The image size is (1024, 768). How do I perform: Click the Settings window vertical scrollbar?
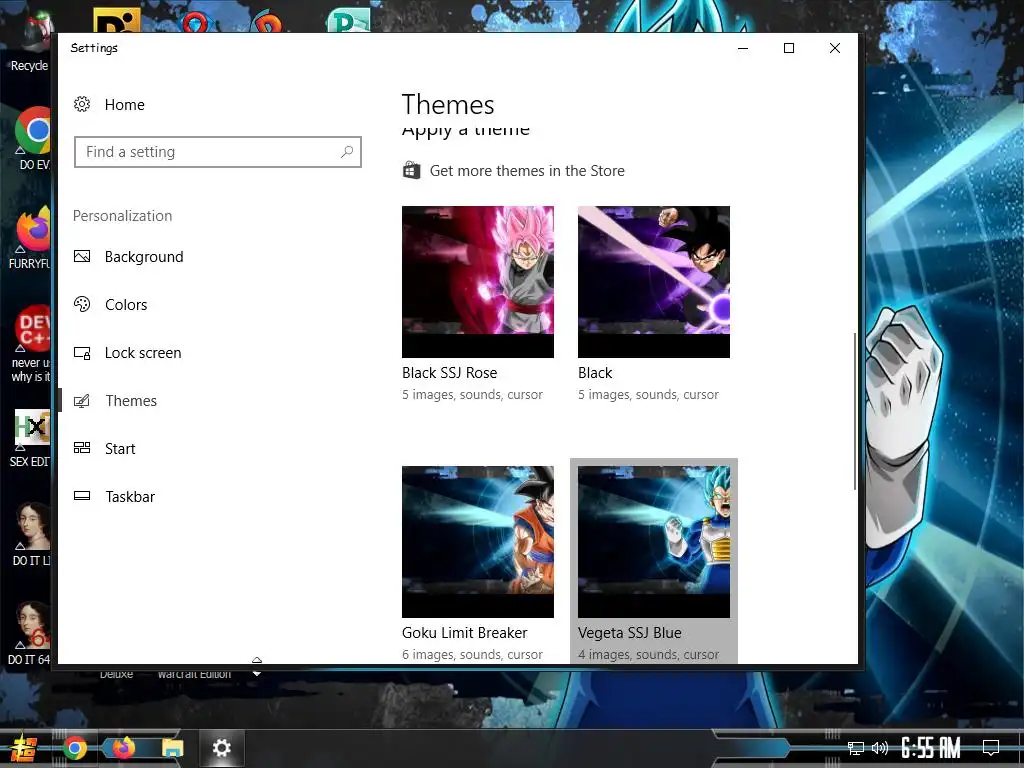click(854, 411)
